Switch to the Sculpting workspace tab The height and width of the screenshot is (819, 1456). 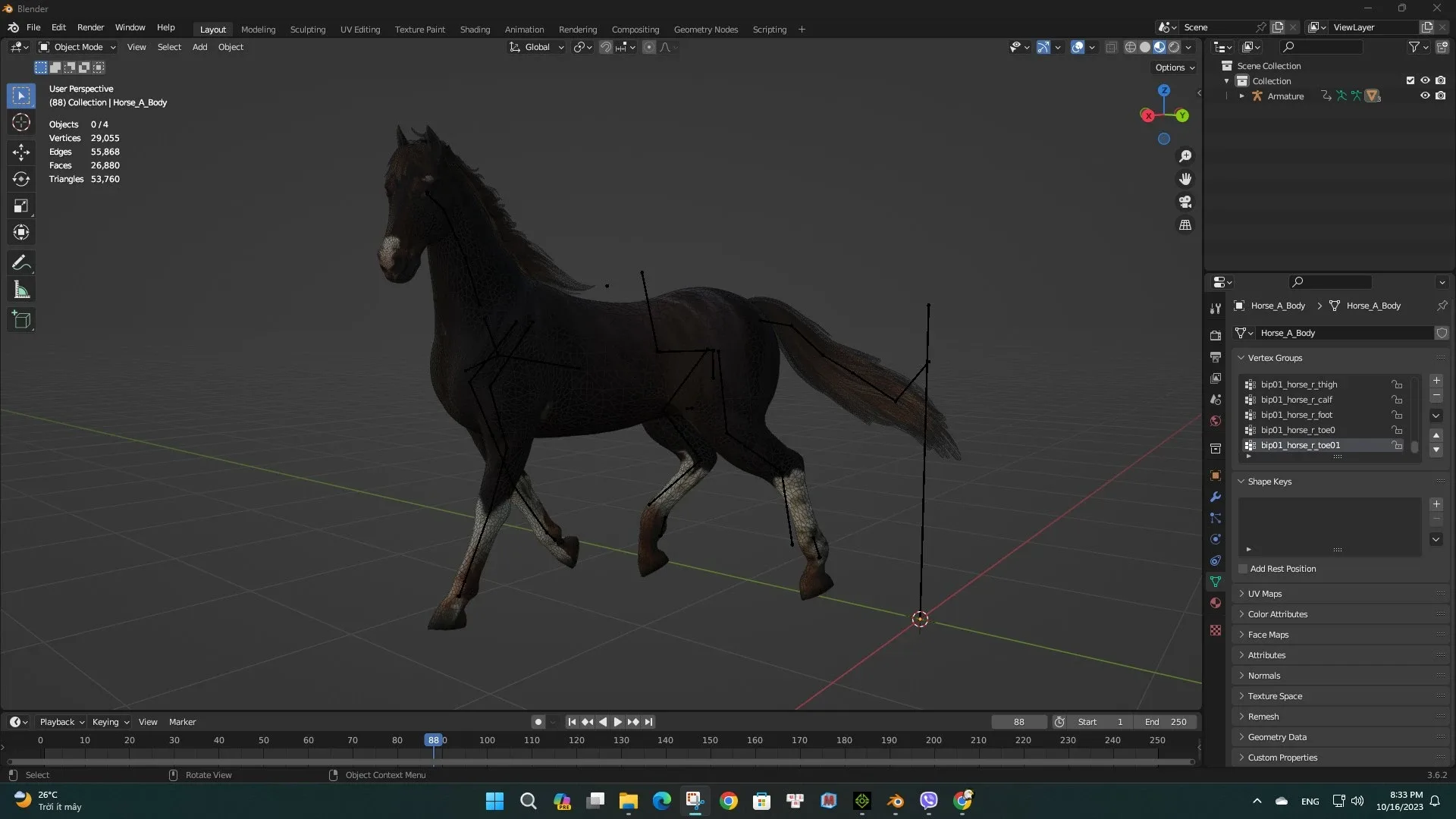click(307, 30)
